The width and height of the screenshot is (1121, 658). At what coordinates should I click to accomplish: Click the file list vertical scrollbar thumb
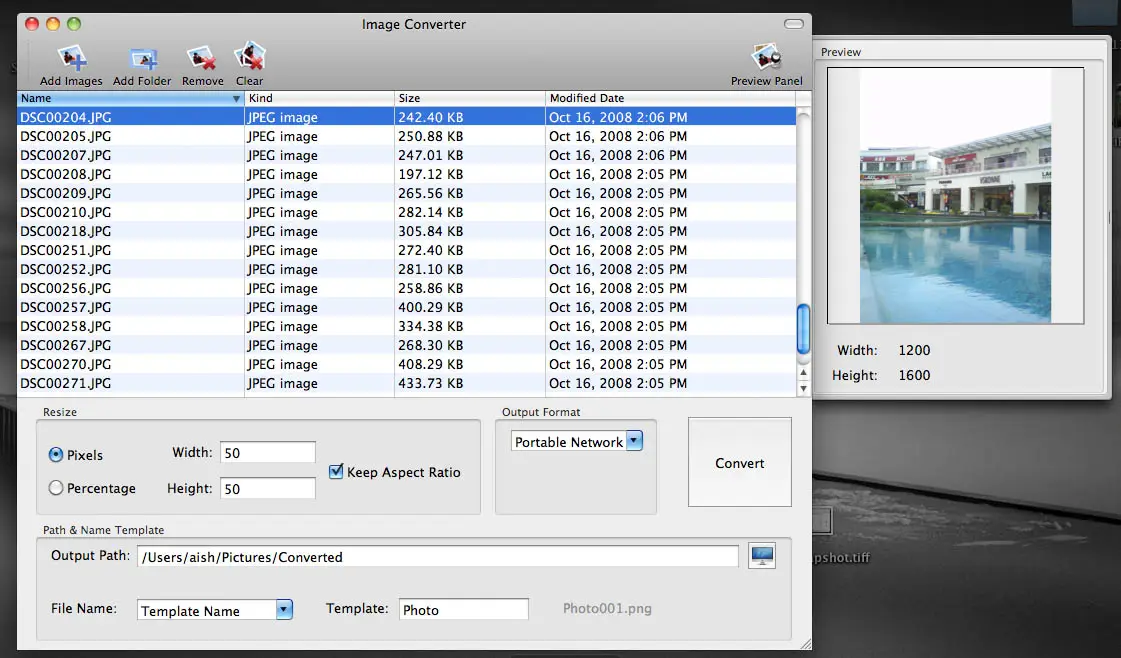click(804, 328)
